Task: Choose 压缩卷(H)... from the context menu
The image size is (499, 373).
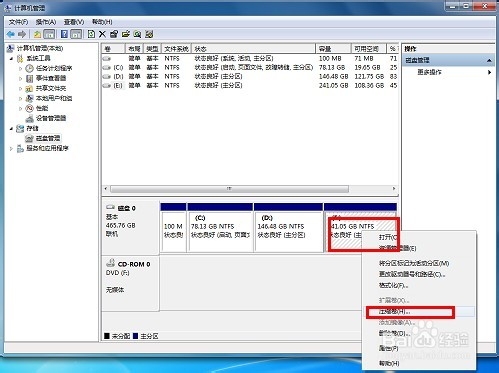Action: [419, 312]
